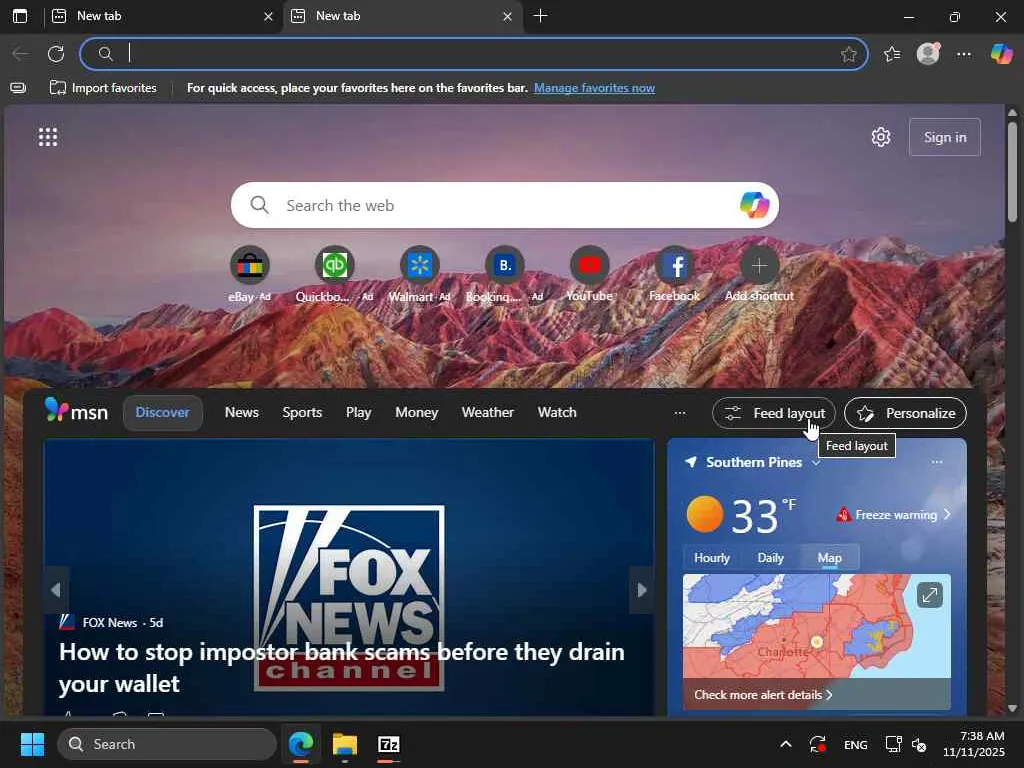The image size is (1024, 768).
Task: Open Check more alert details link
Action: pyautogui.click(x=763, y=695)
